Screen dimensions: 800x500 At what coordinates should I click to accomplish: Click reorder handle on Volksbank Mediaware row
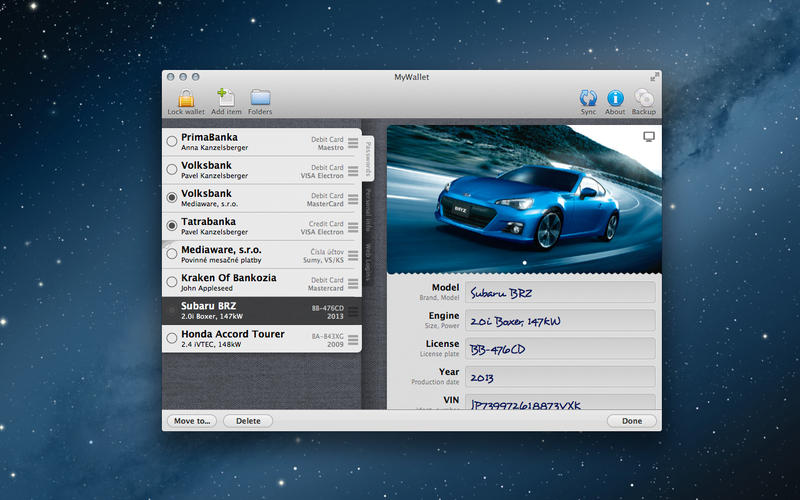[353, 199]
